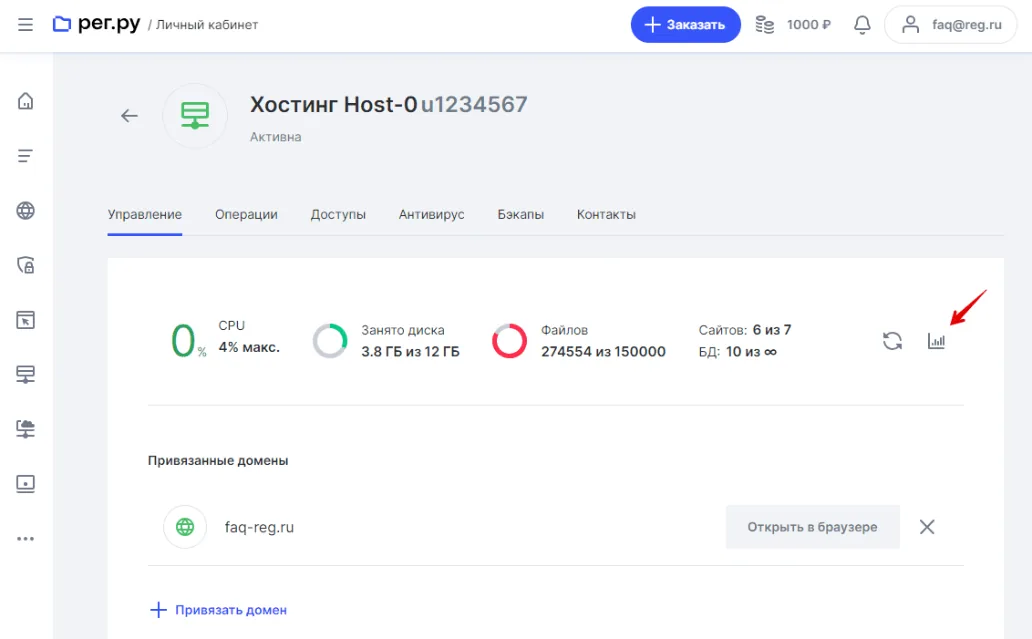Click the refresh statistics icon
The height and width of the screenshot is (639, 1032).
pyautogui.click(x=891, y=340)
